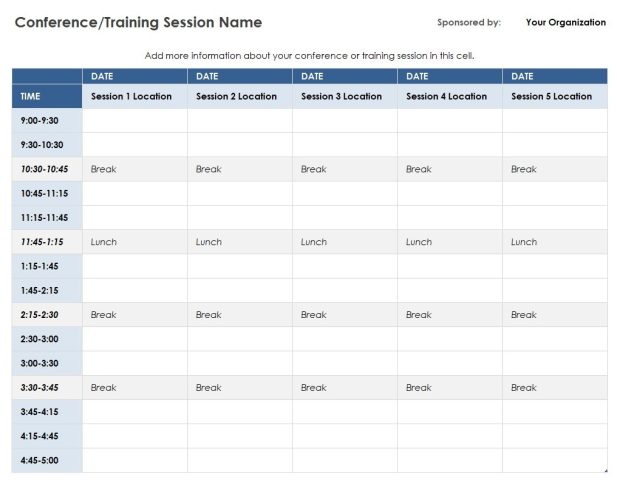Click the Sponsored by label
Screen dimensions: 617x500
469,22
